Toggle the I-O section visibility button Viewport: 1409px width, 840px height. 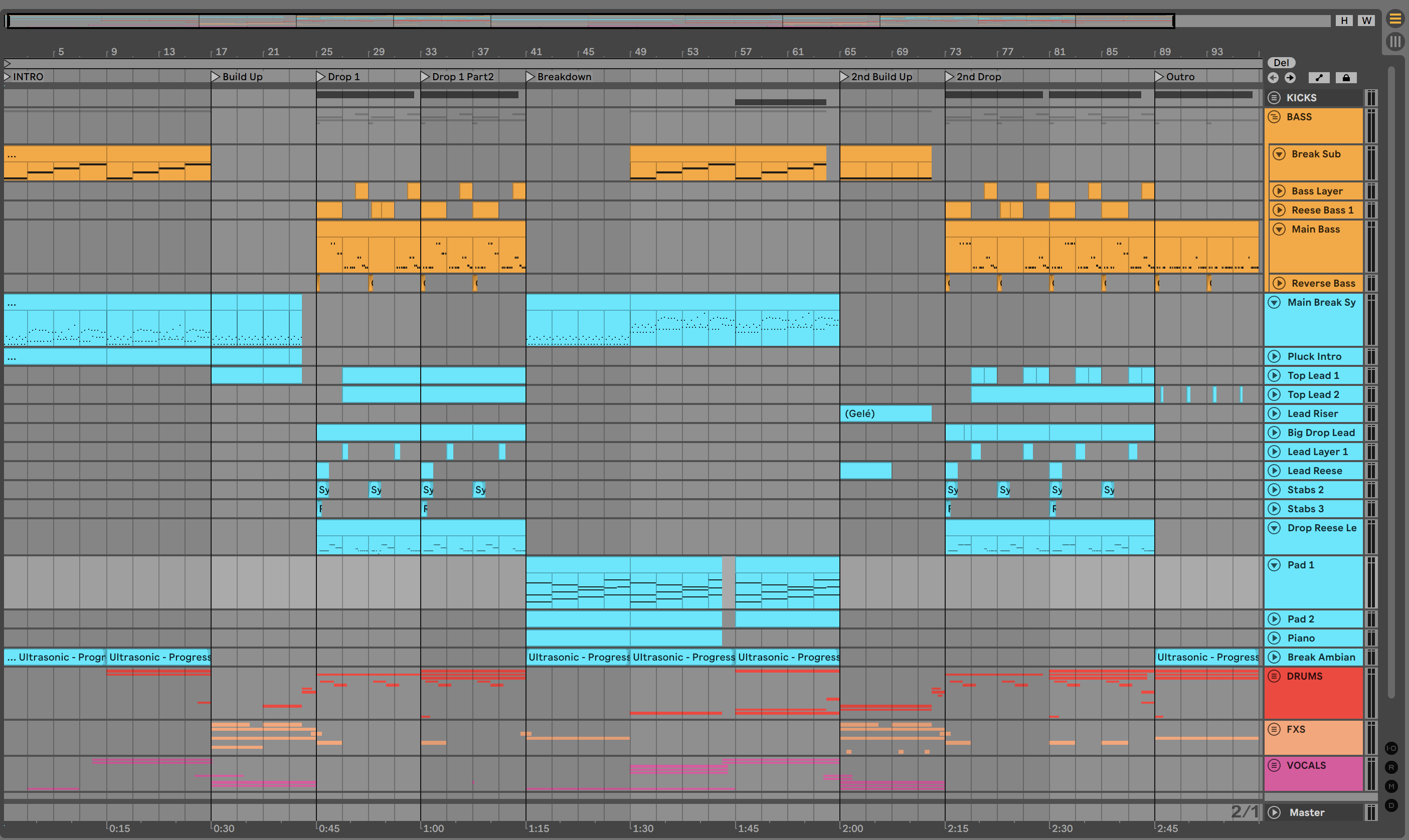[x=1391, y=748]
